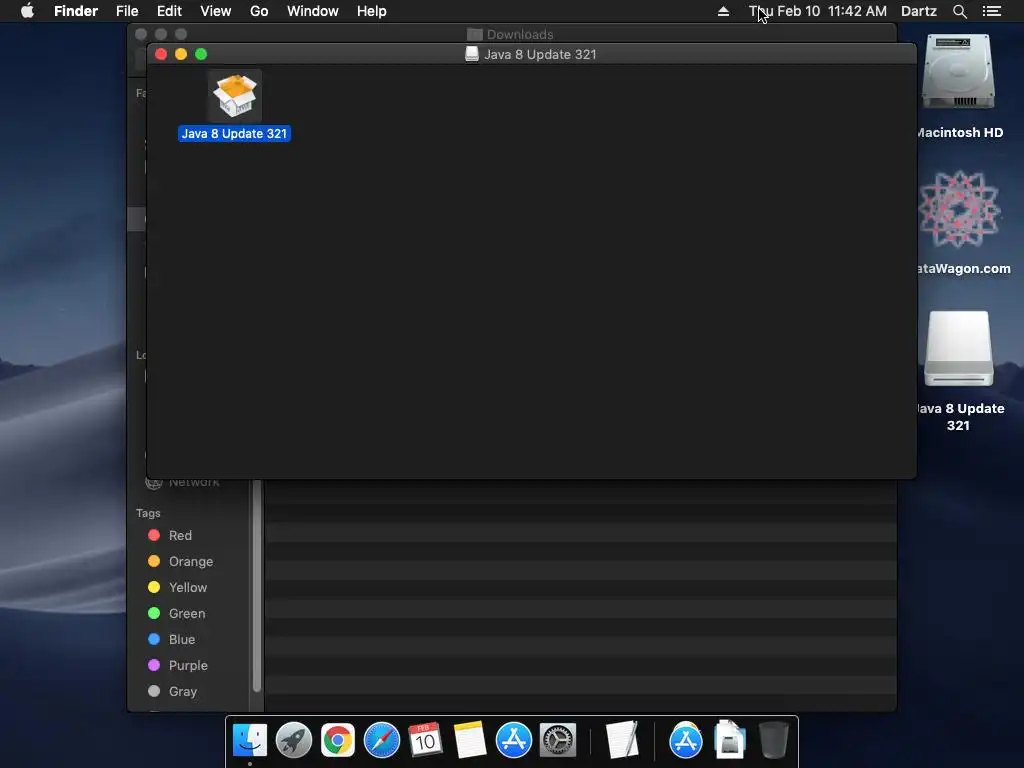Open TextEdit document icon in Dock

tap(622, 740)
